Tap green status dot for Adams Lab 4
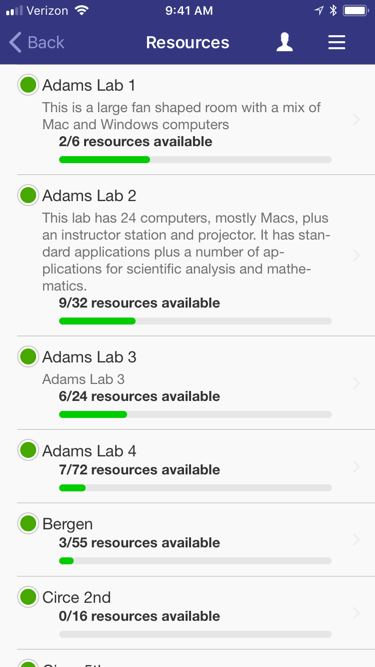The height and width of the screenshot is (667, 375). pos(28,450)
